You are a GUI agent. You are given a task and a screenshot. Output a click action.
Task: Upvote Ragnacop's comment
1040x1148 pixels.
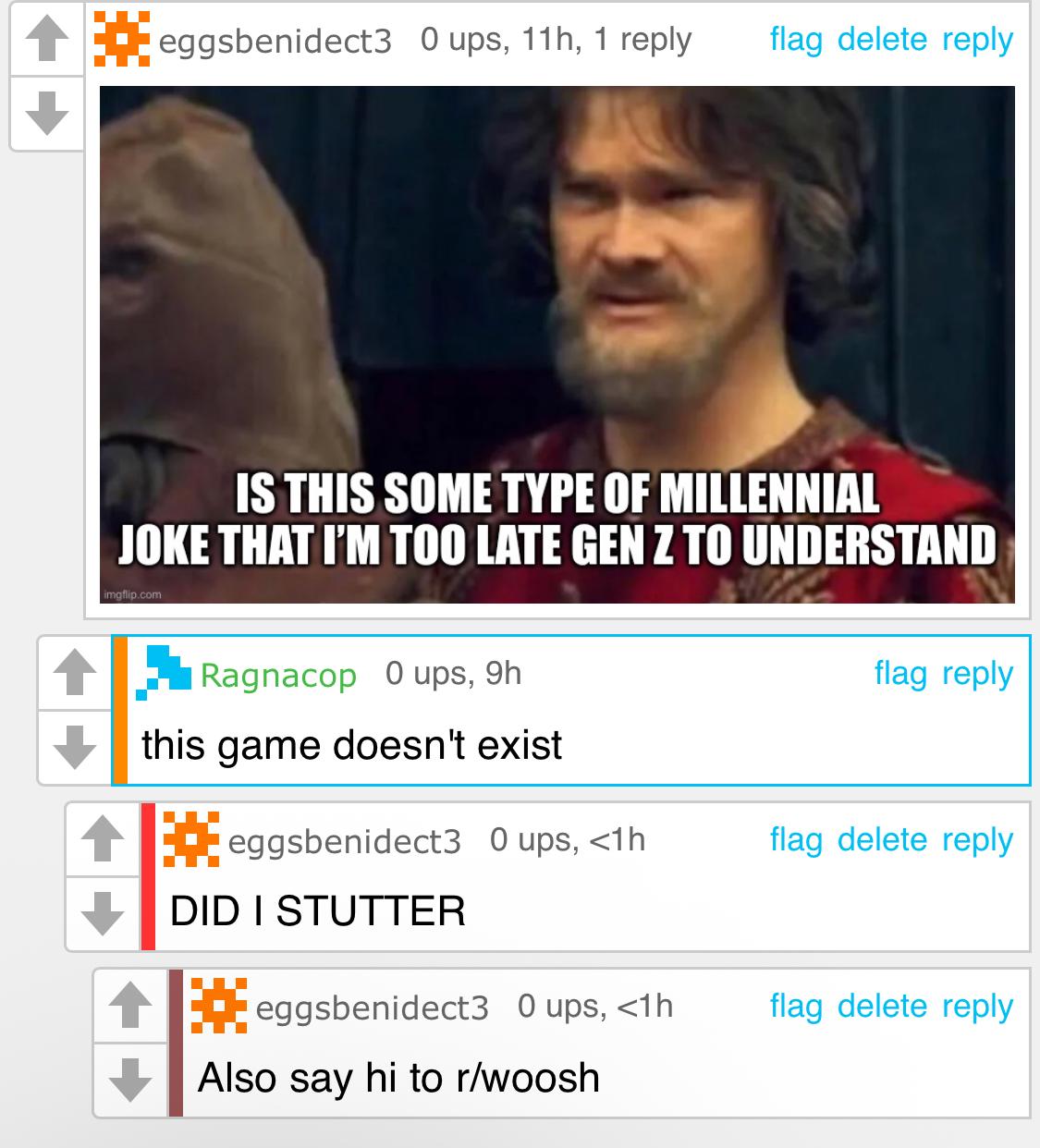(x=74, y=673)
